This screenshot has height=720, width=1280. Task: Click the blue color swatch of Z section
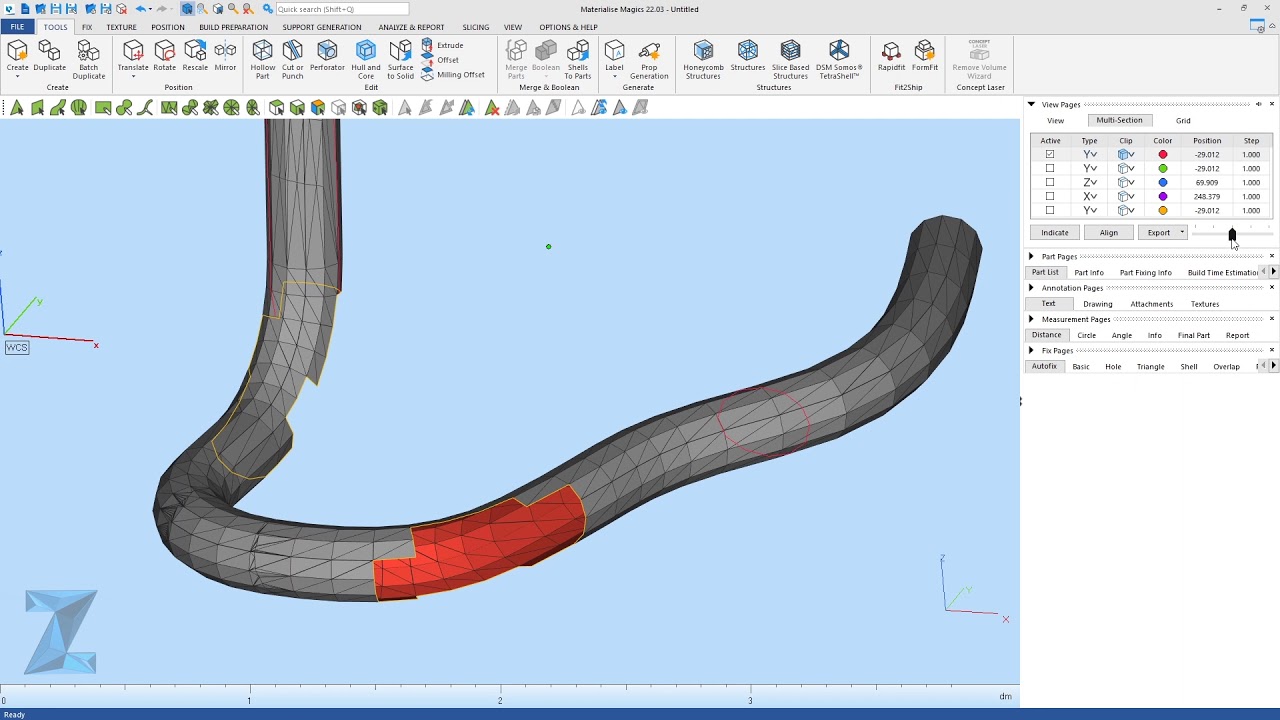[1162, 183]
